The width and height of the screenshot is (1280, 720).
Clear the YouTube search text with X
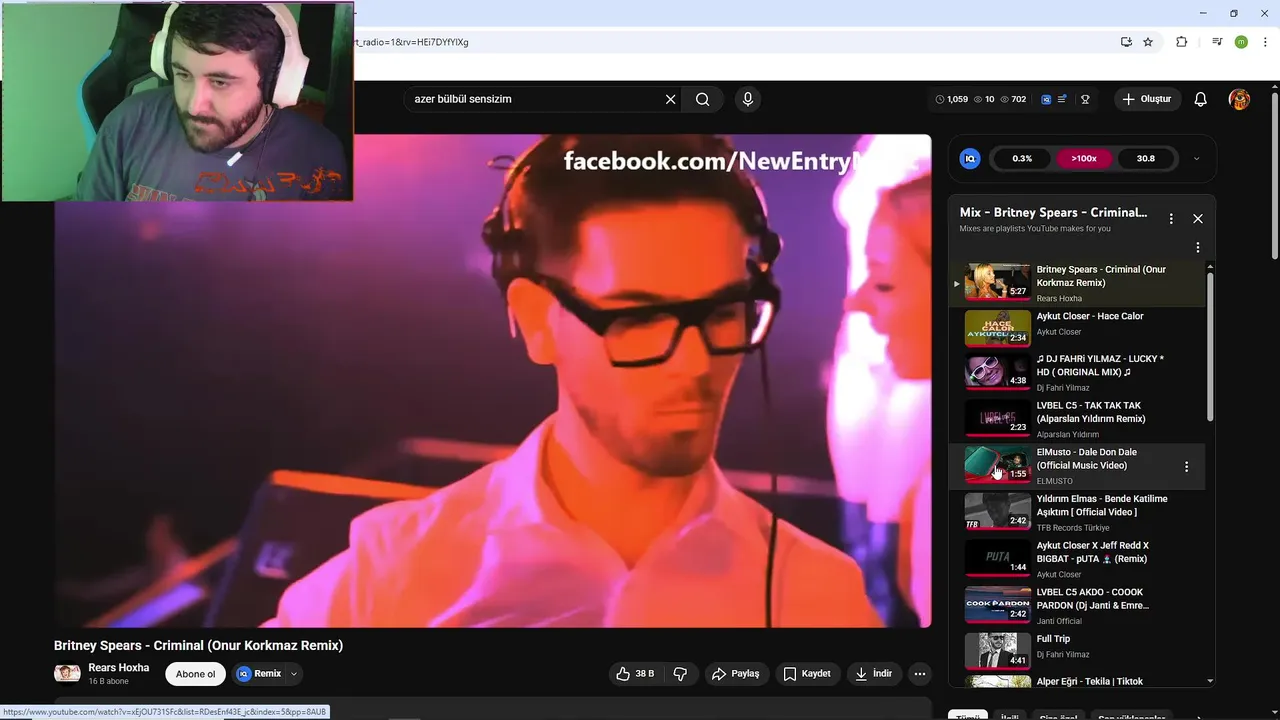671,99
